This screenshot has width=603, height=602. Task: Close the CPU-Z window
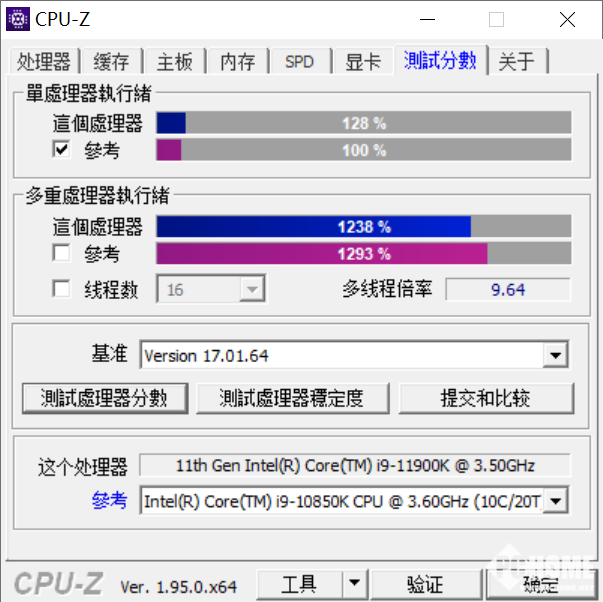567,19
